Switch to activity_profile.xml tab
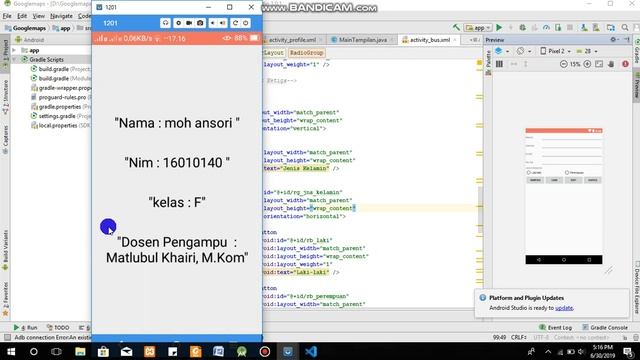Image resolution: width=640 pixels, height=360 pixels. click(292, 40)
